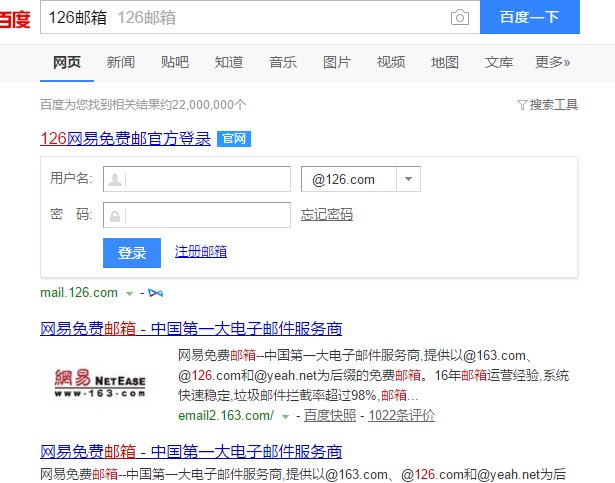Open the 注册邮箱 link

click(200, 252)
